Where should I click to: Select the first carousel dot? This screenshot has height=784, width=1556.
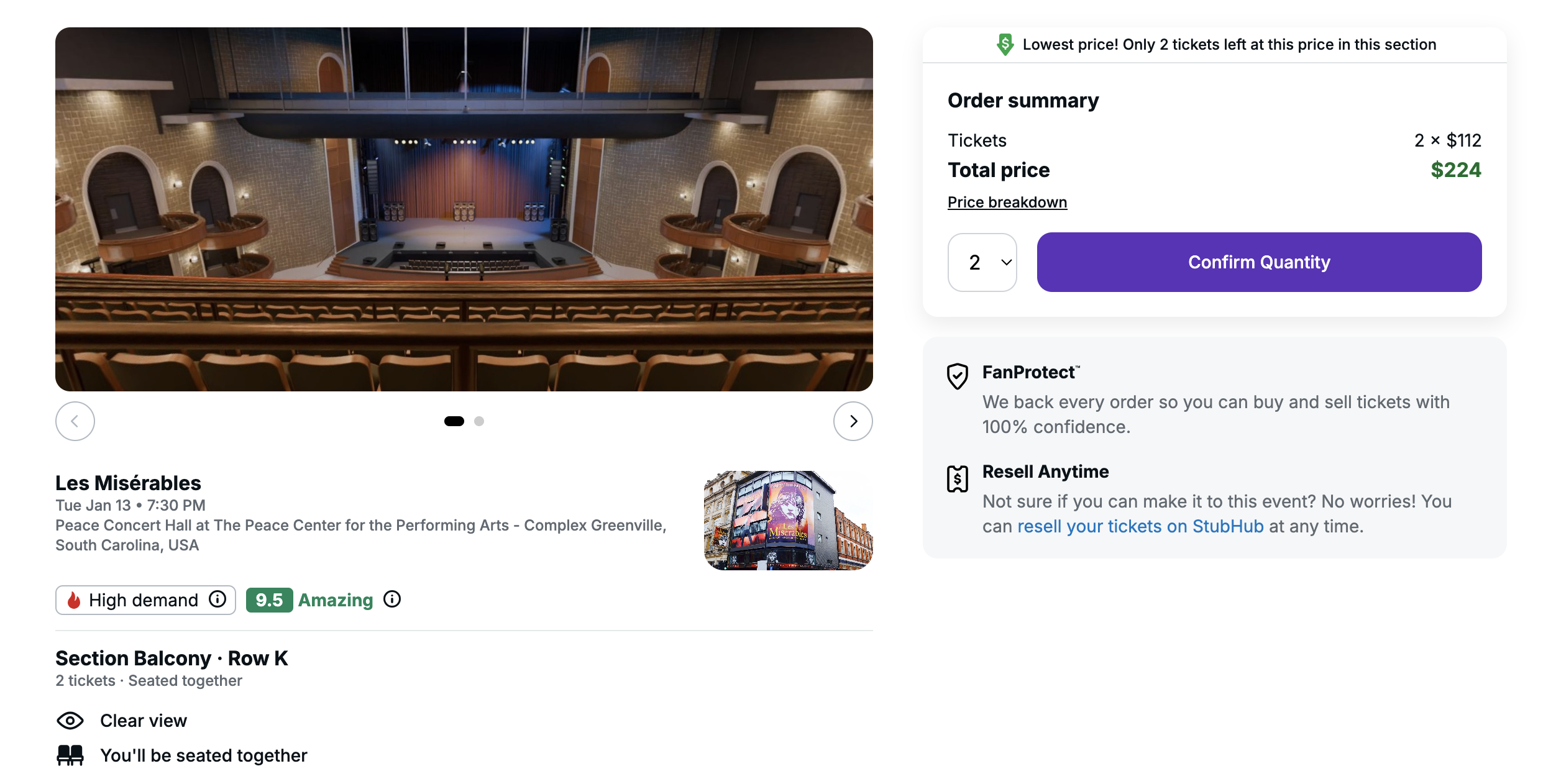coord(454,421)
